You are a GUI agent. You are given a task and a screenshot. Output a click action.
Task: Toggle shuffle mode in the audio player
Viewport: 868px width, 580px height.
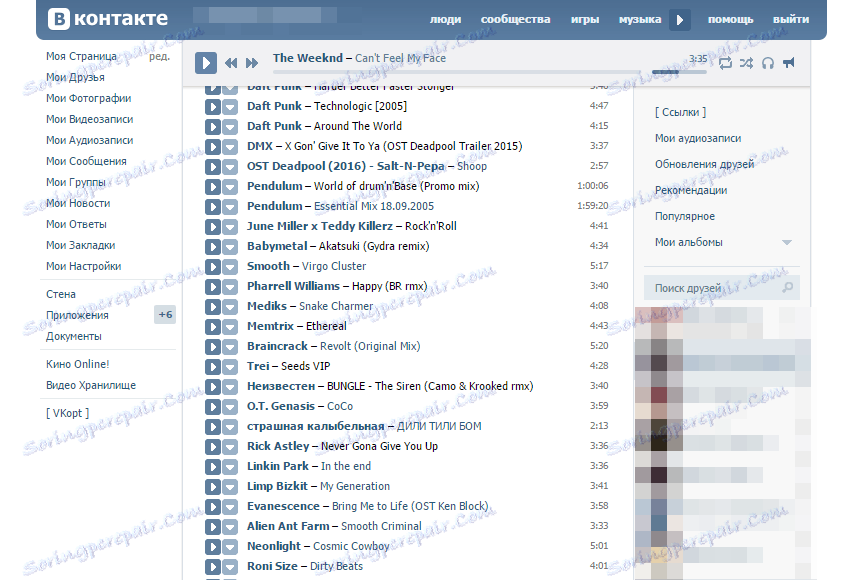point(746,63)
